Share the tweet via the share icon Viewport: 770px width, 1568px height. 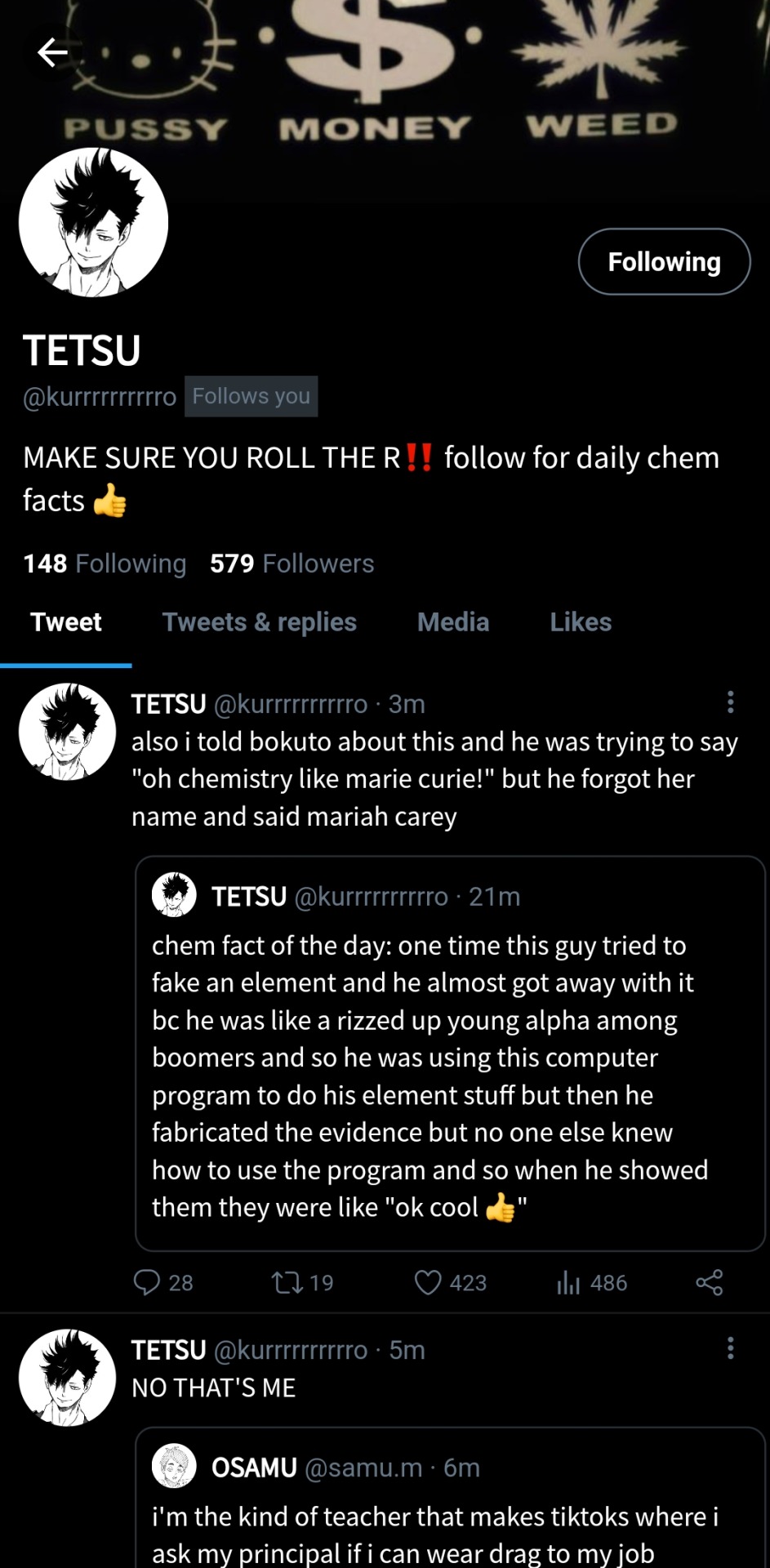pyautogui.click(x=709, y=1282)
